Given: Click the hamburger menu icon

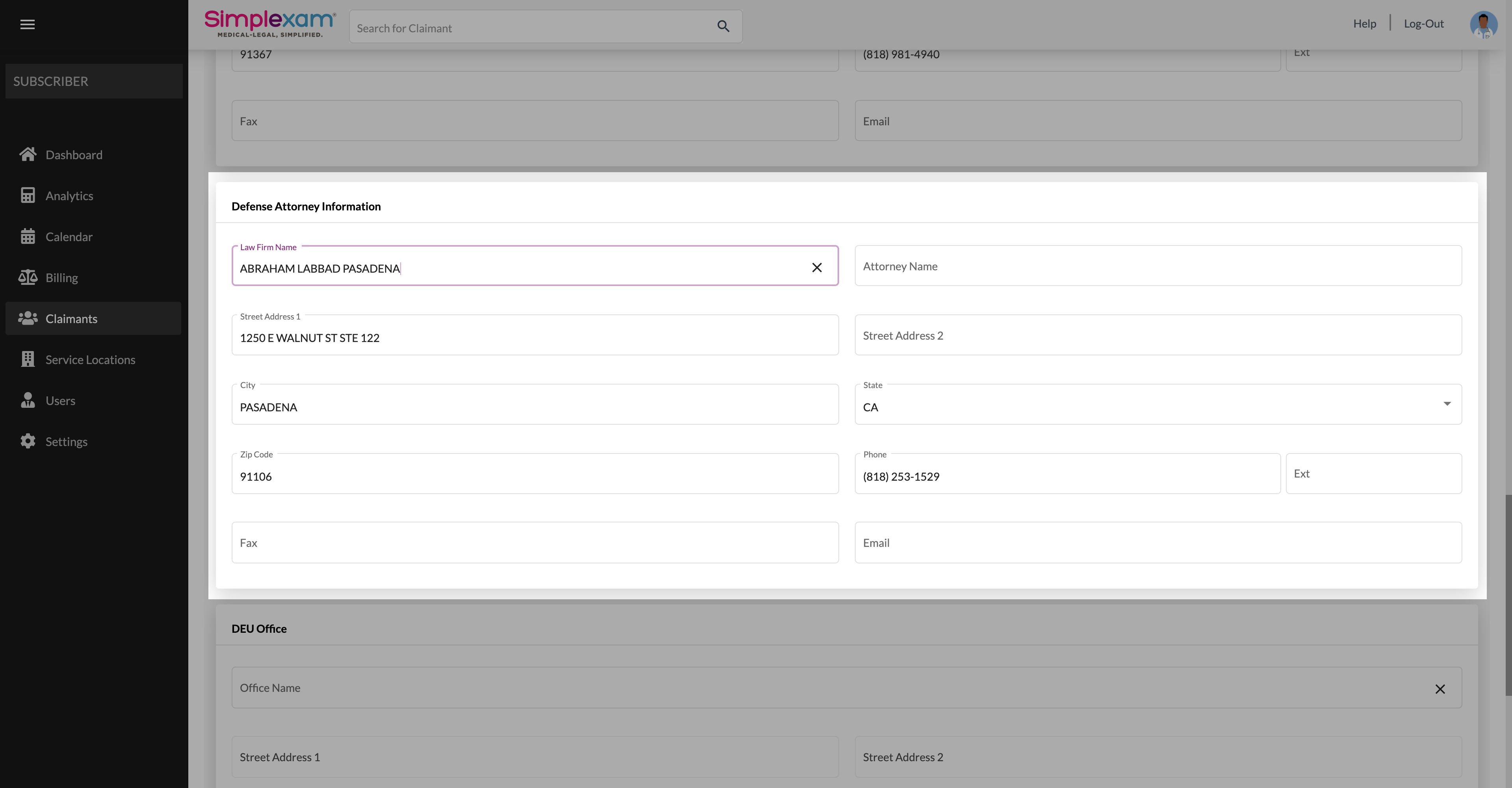Looking at the screenshot, I should pyautogui.click(x=27, y=24).
